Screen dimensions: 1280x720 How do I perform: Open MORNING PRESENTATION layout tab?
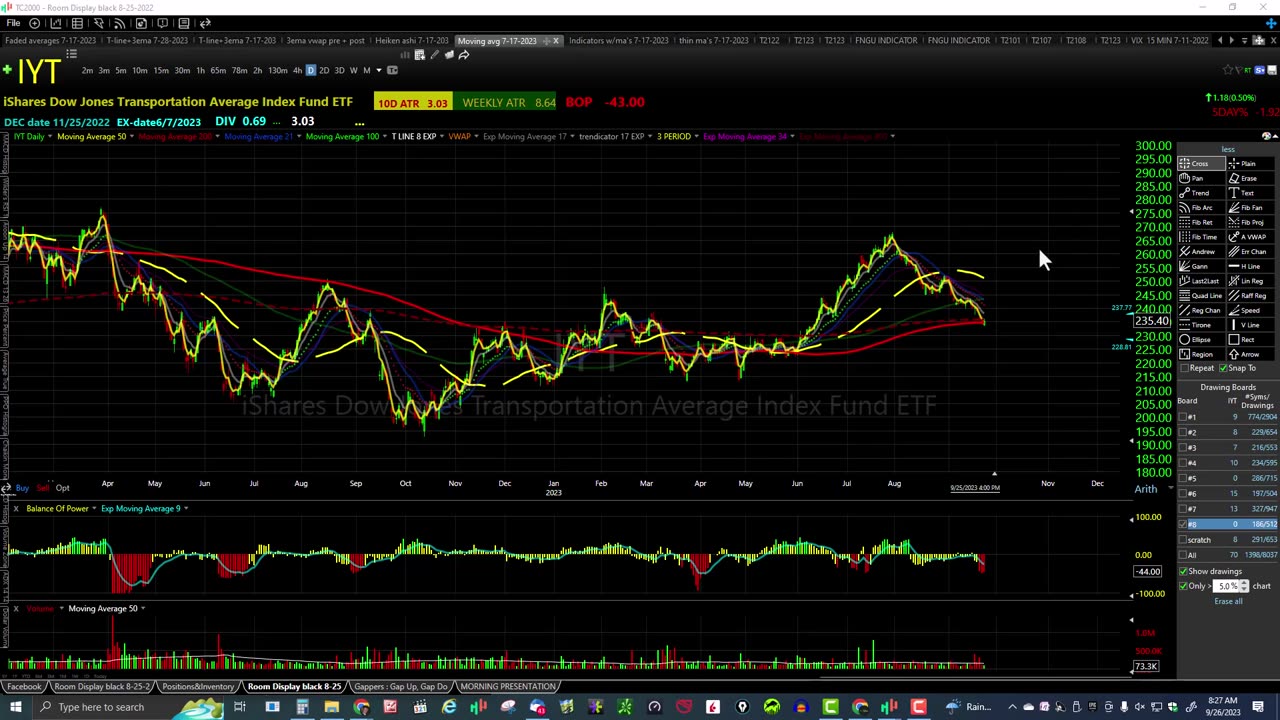(x=508, y=686)
